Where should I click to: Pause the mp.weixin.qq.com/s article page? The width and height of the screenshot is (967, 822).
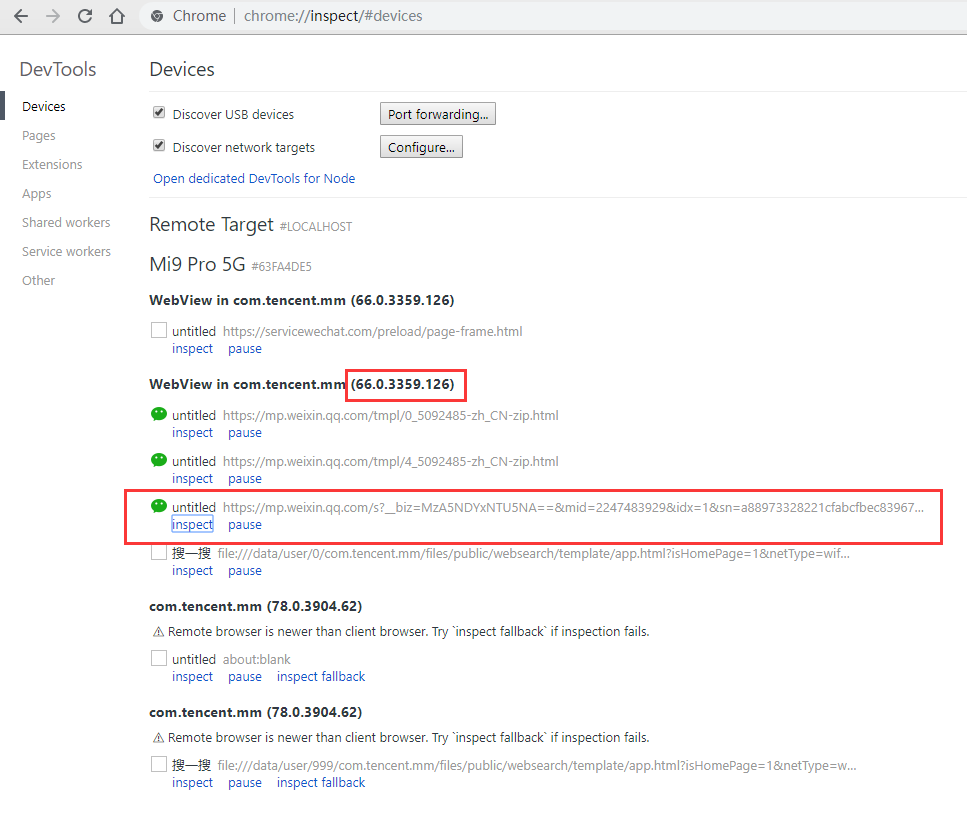pyautogui.click(x=245, y=525)
